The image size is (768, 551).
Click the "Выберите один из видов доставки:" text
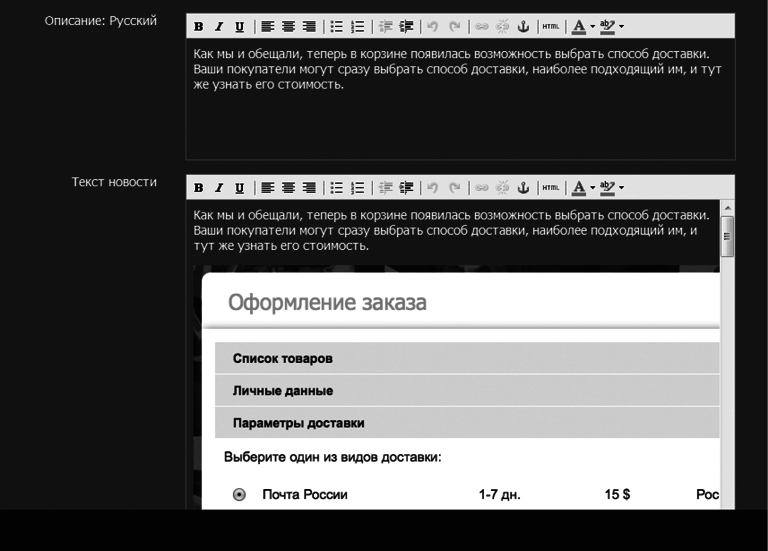(x=333, y=457)
